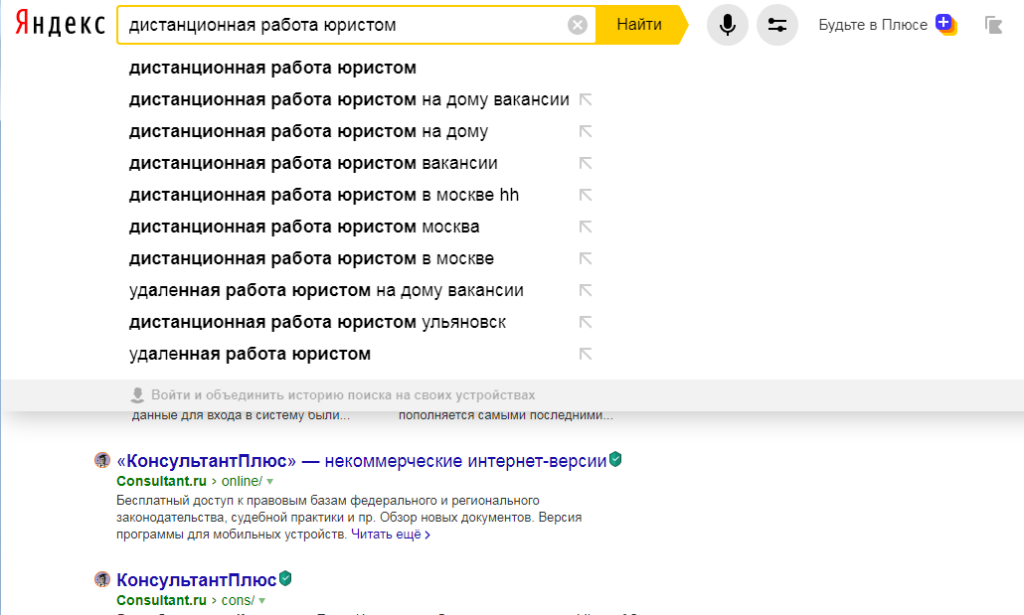
Task: Open search settings filter icon
Action: tap(777, 25)
